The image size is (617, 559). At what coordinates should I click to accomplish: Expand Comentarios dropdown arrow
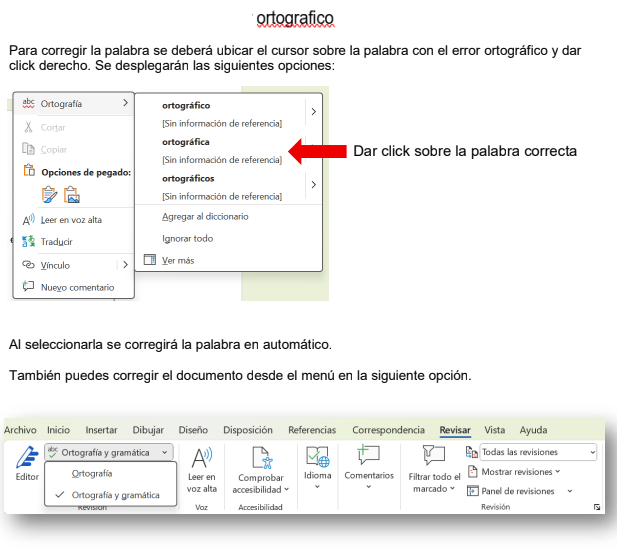pos(369,487)
